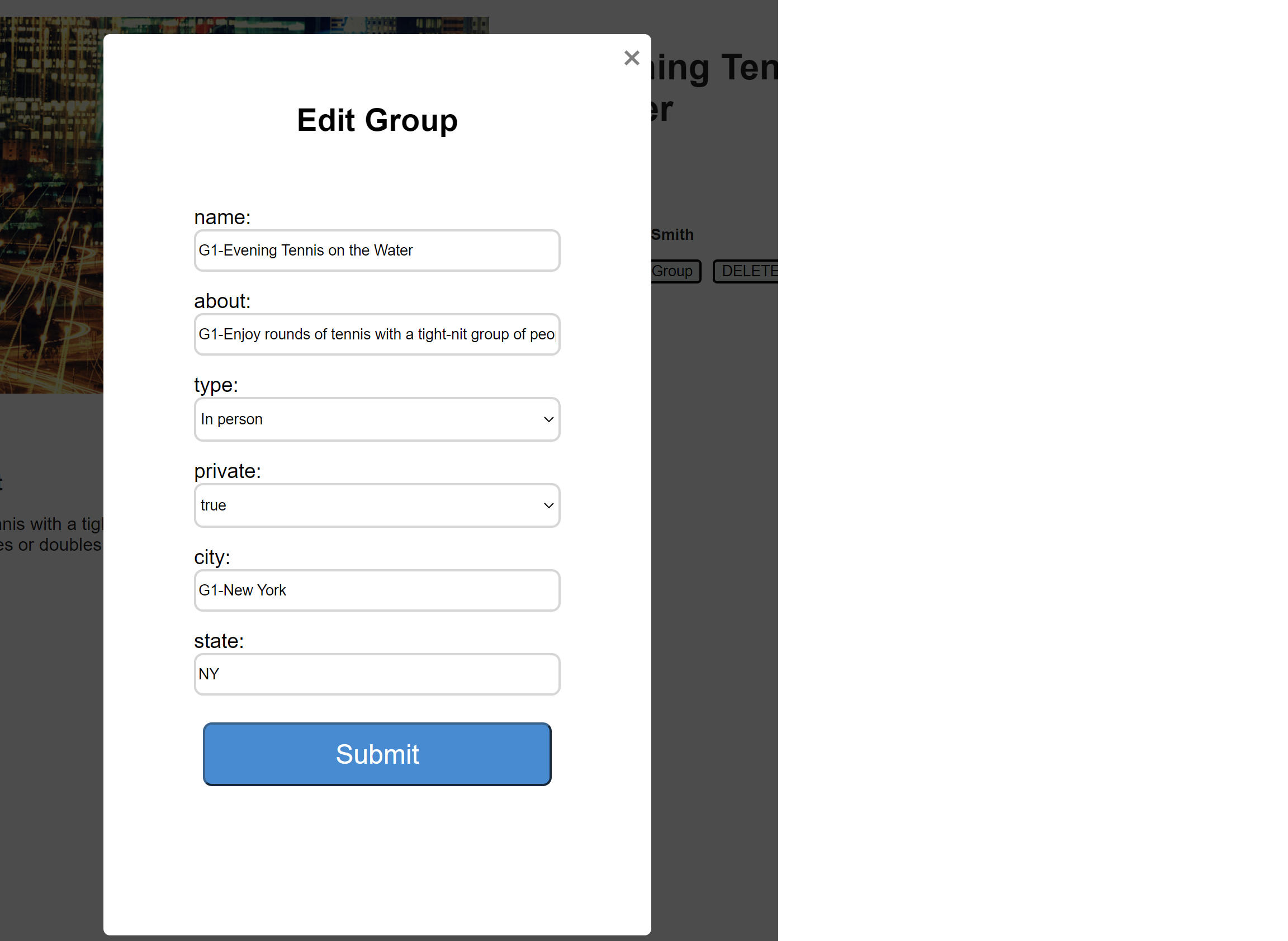Image resolution: width=1288 pixels, height=941 pixels.
Task: Edit the group name input field
Action: tap(376, 250)
